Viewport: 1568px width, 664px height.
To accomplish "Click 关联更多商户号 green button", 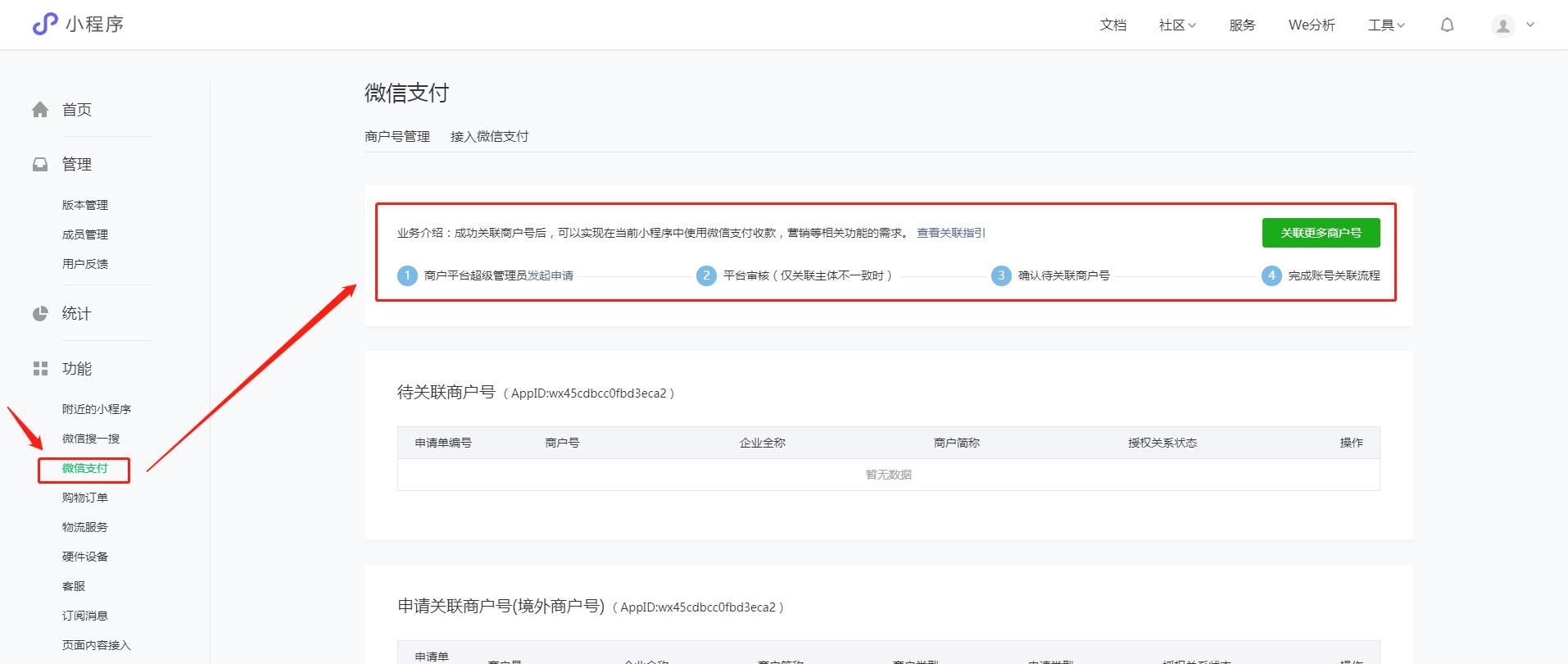I will (x=1321, y=233).
